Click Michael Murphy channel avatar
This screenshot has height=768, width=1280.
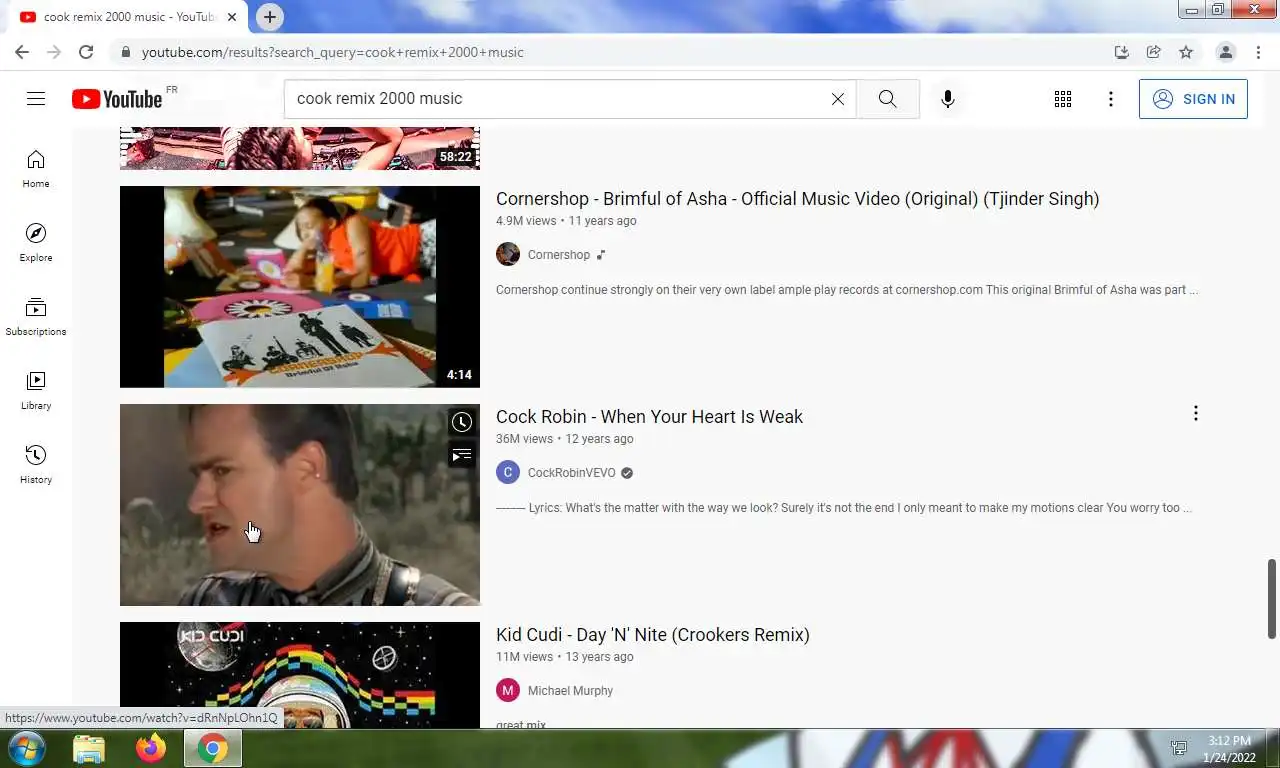(x=508, y=690)
